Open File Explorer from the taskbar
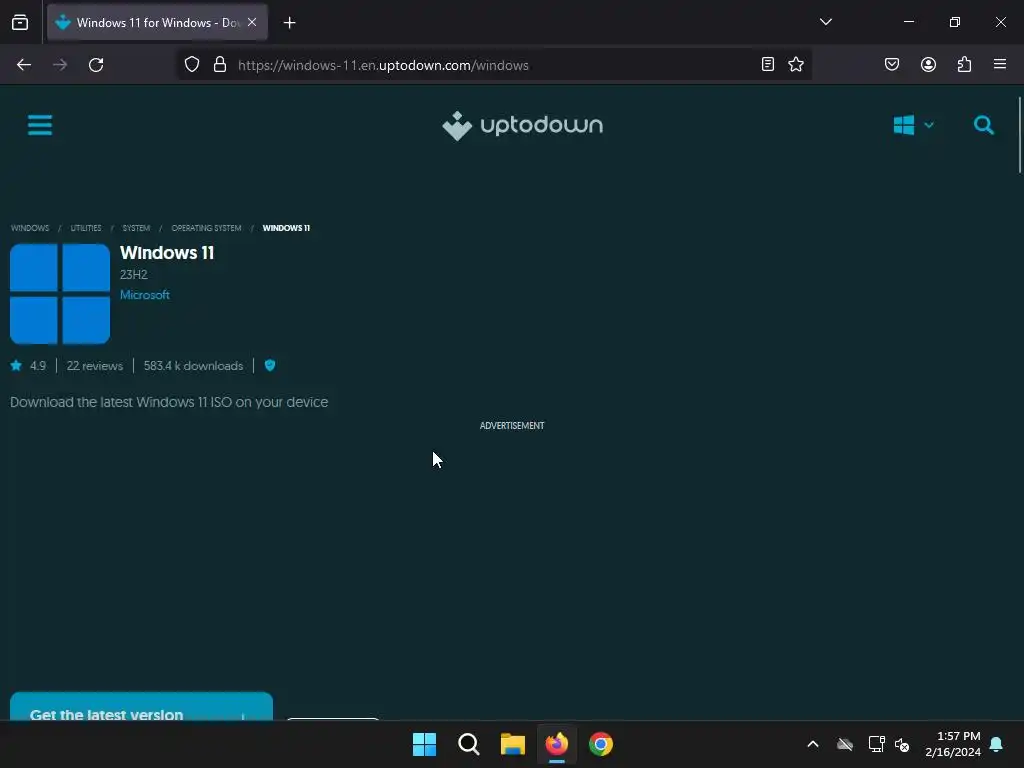This screenshot has height=768, width=1024. (x=513, y=744)
